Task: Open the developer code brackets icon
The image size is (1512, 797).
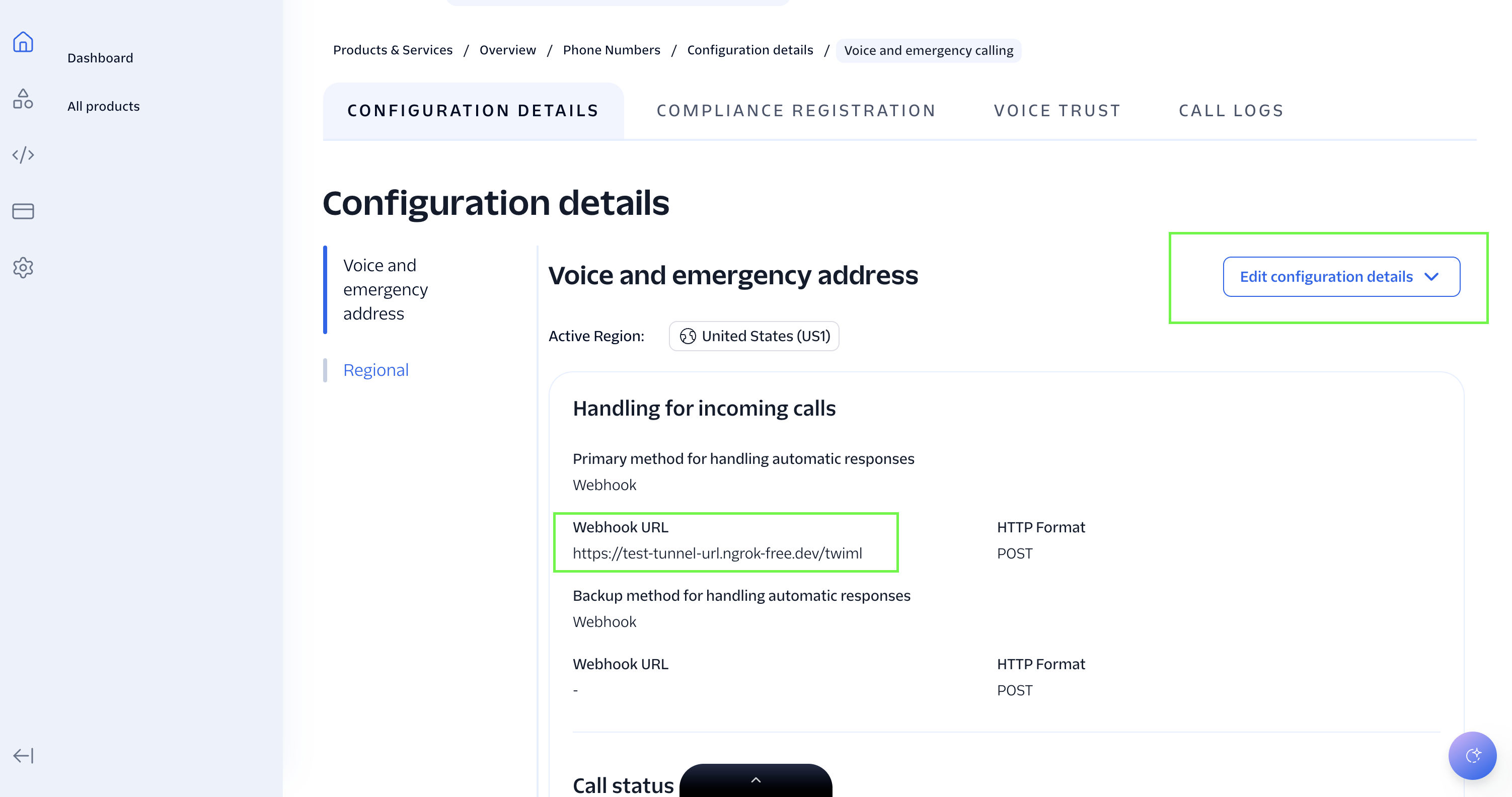Action: click(x=23, y=155)
